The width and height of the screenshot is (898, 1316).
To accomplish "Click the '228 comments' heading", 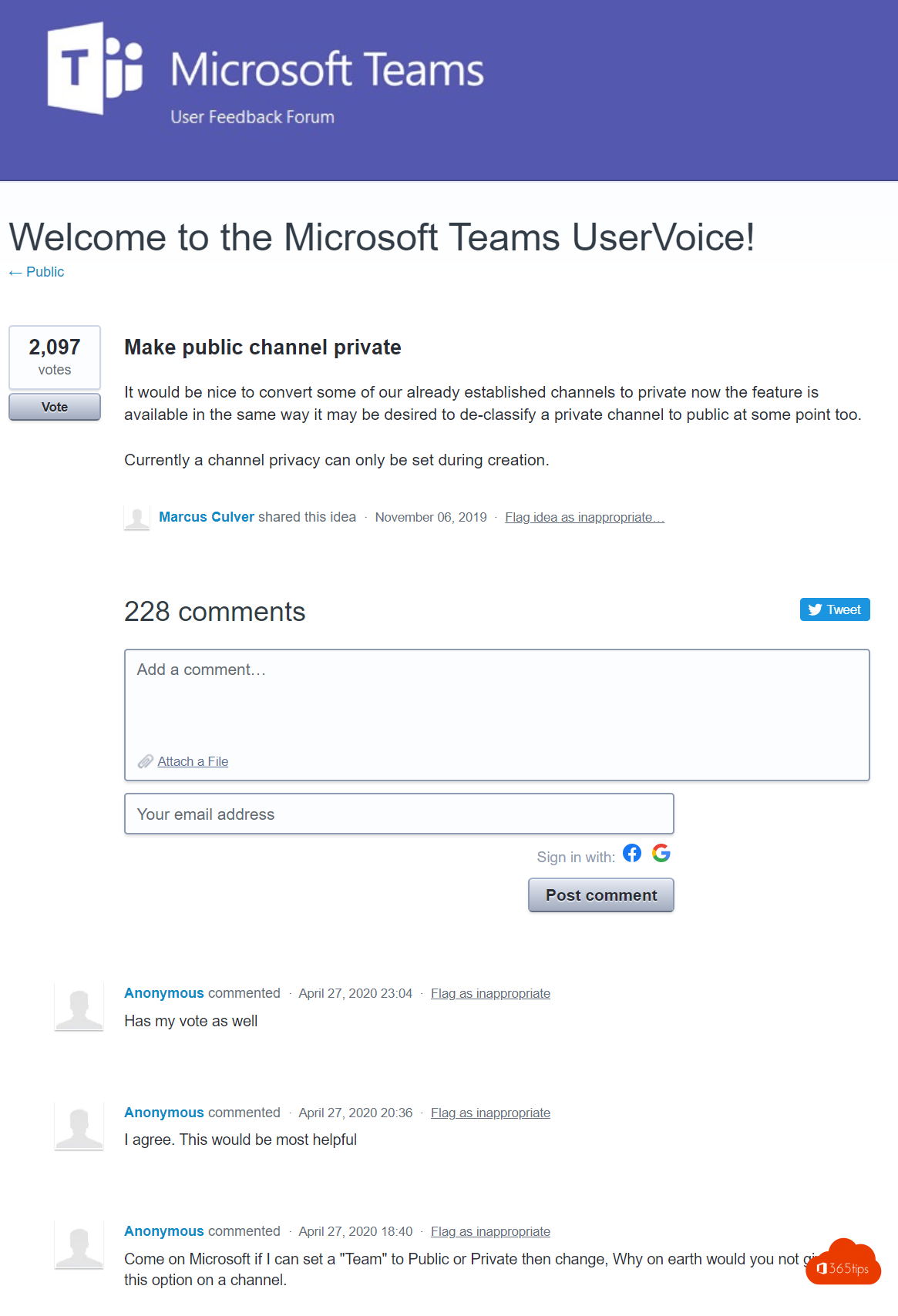I will coord(215,612).
